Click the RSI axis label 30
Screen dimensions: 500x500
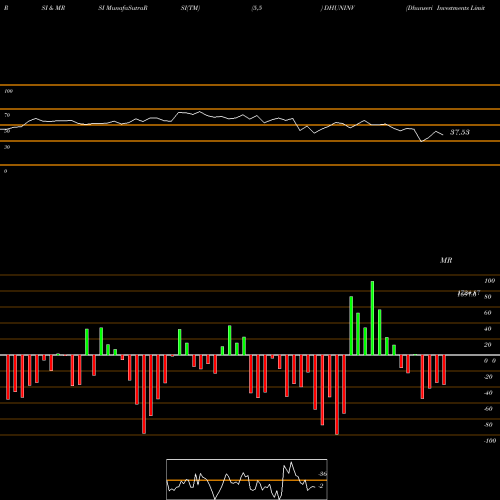(x=7, y=147)
